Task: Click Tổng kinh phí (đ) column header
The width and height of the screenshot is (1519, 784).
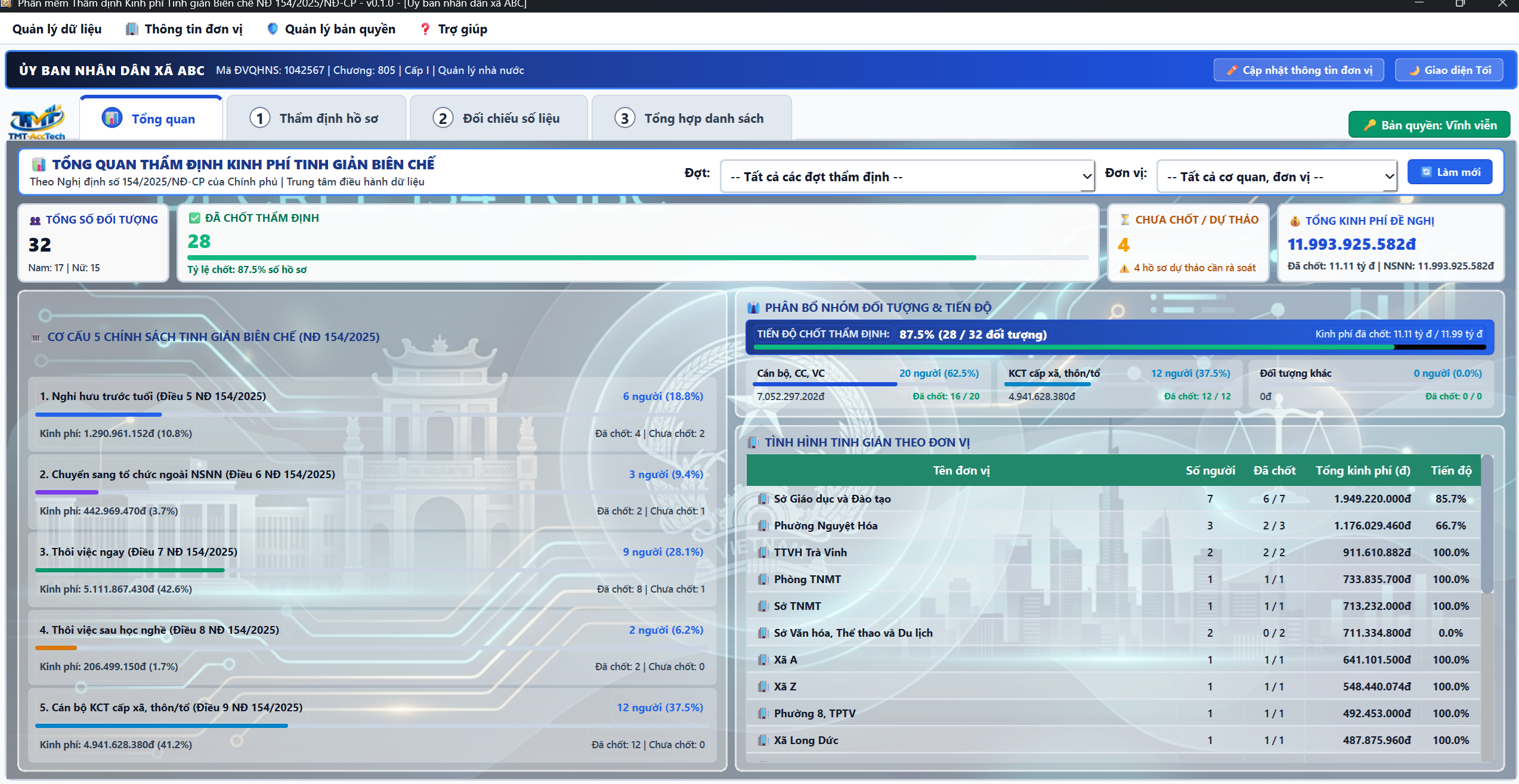Action: (x=1363, y=470)
